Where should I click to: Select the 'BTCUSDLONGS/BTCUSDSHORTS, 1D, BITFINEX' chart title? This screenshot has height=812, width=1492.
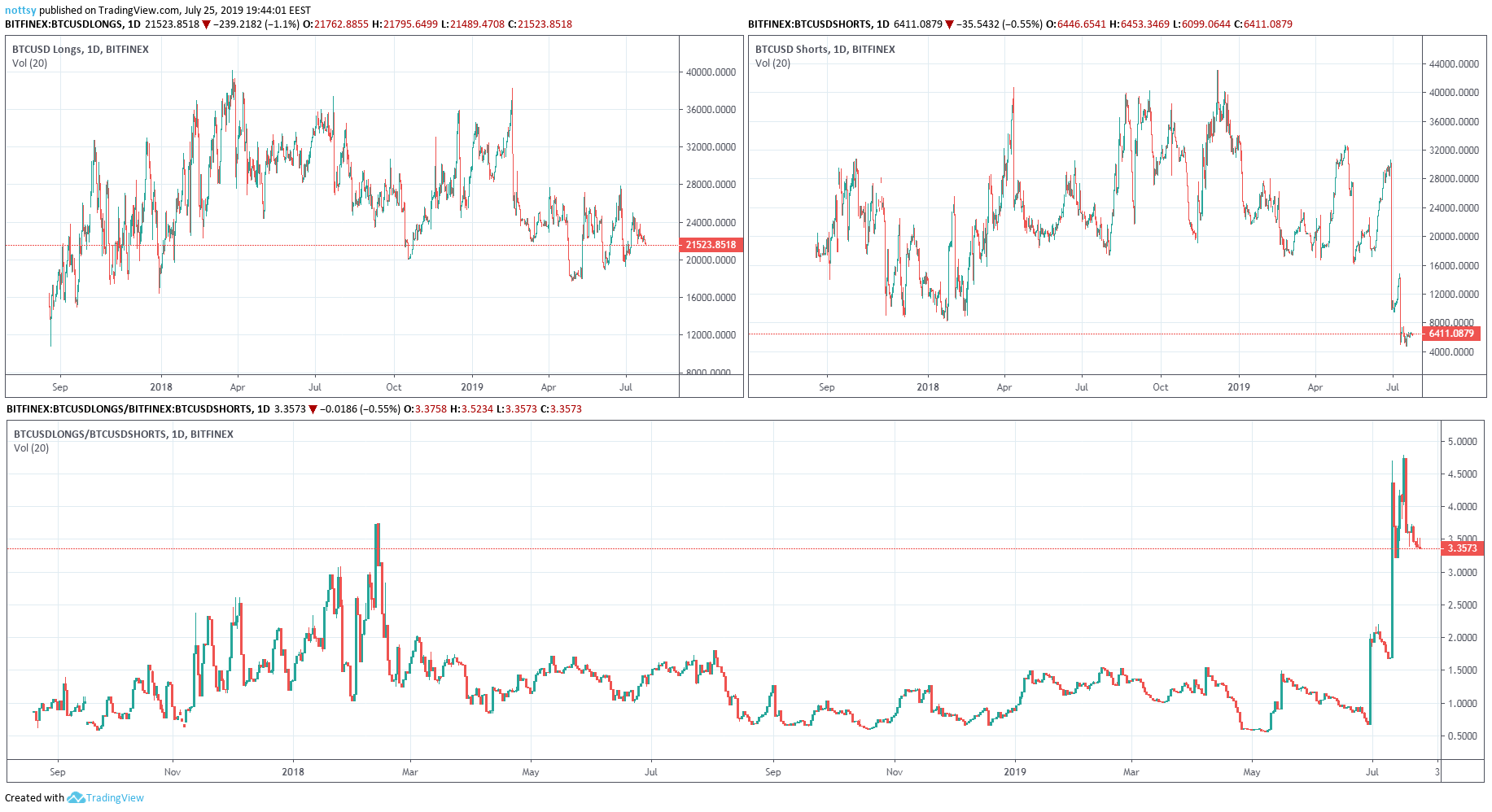tap(124, 434)
